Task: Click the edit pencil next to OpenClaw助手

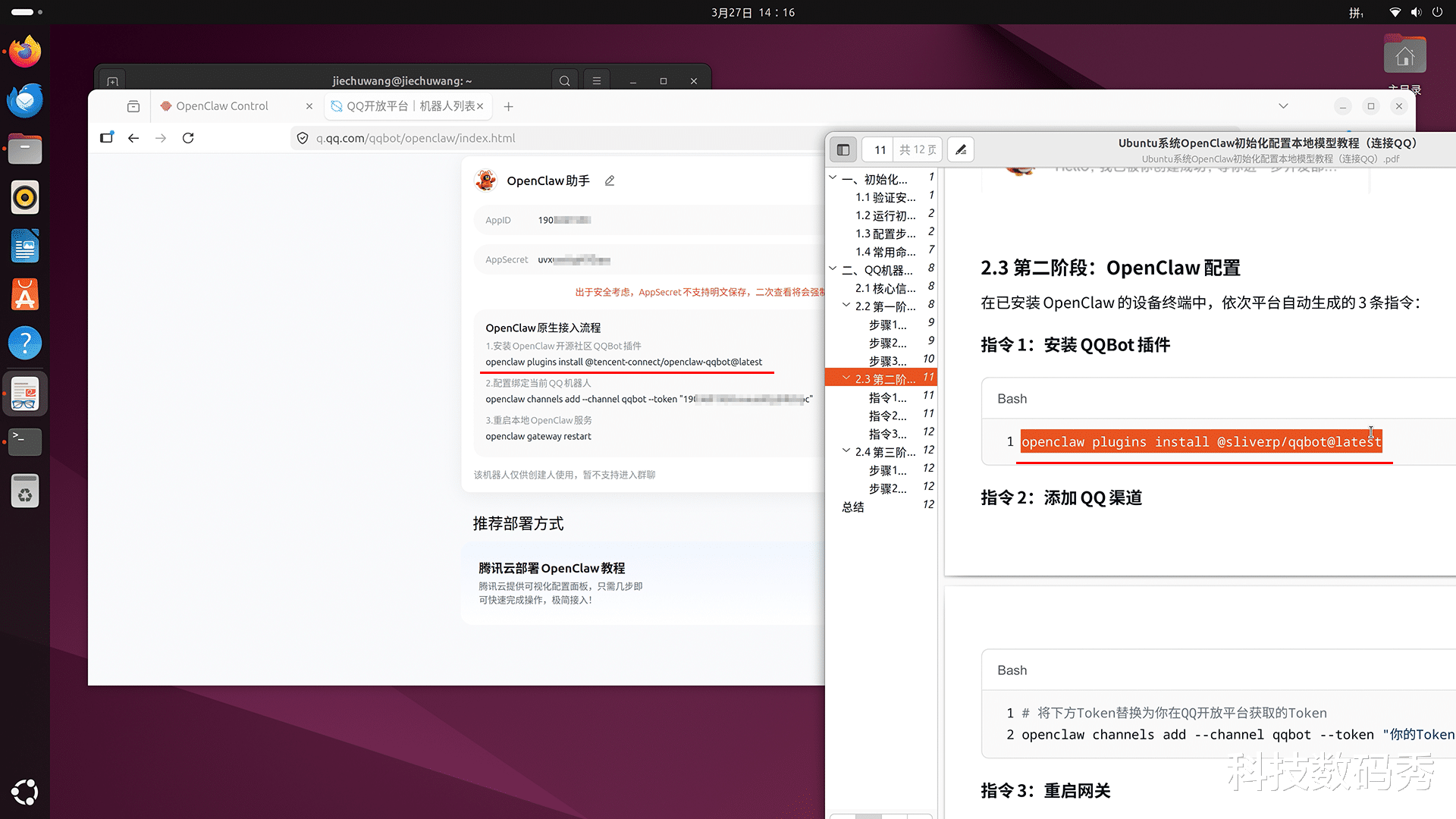Action: 610,180
